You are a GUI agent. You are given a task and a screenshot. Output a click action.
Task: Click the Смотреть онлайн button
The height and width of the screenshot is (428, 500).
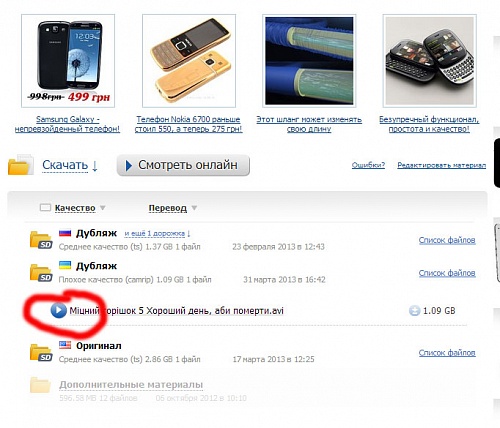tap(183, 165)
